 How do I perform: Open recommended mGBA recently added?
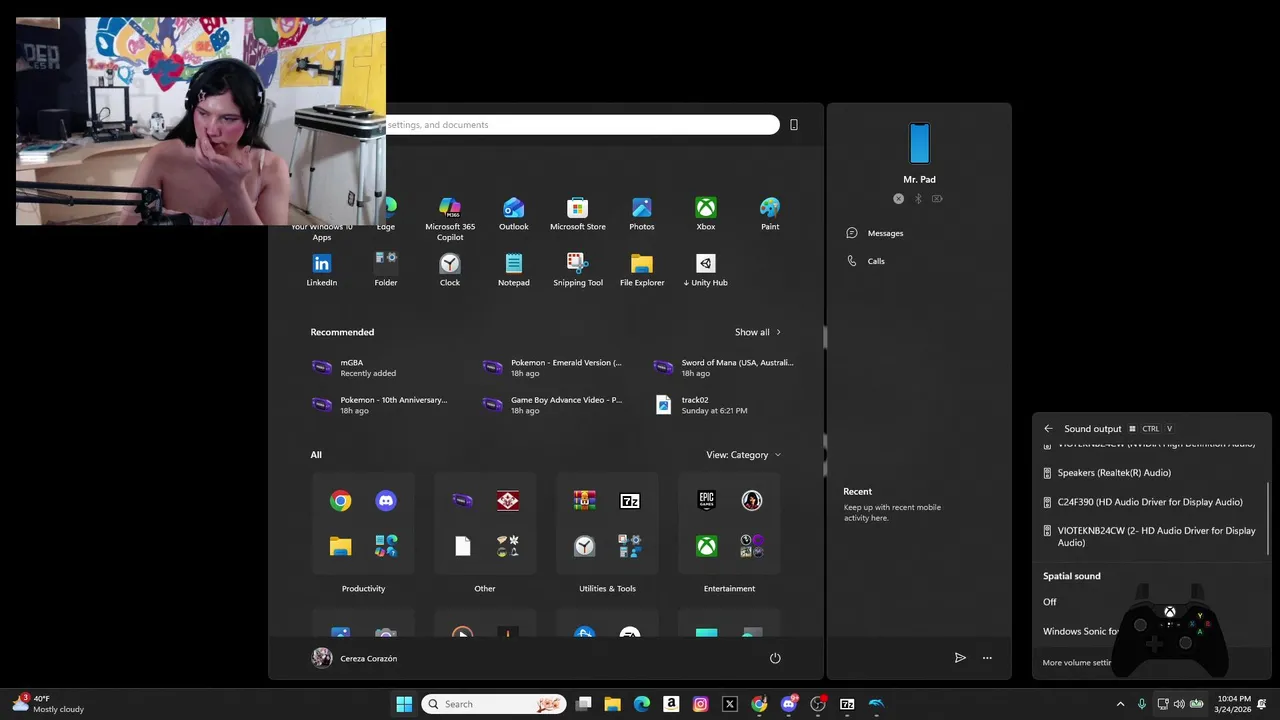tap(368, 368)
